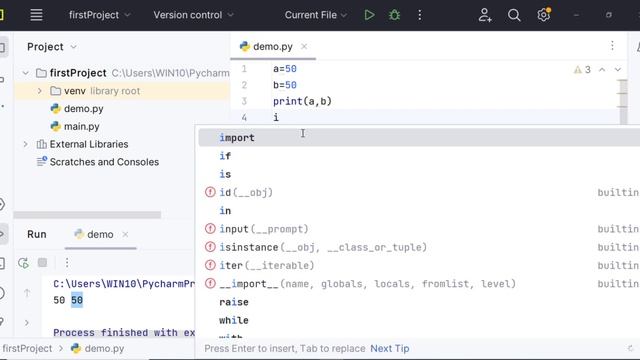
Task: Expand External Libraries node
Action: (26, 144)
